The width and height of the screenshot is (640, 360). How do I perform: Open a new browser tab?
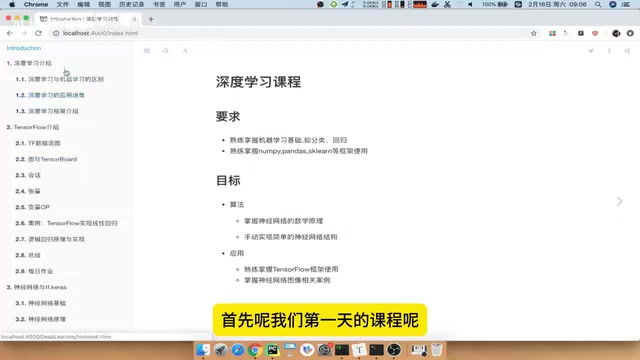tap(151, 19)
